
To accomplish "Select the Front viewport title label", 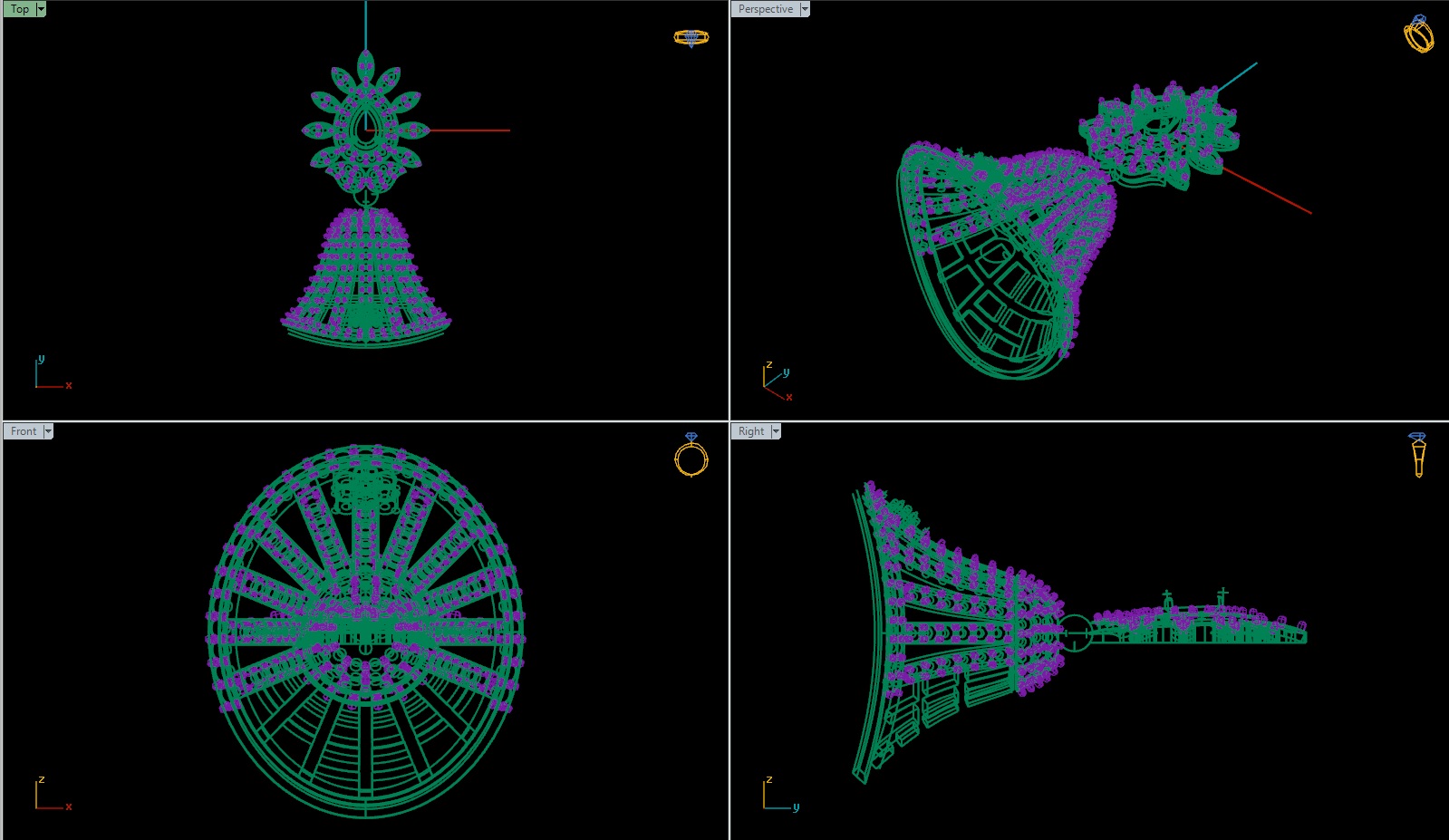I will click(24, 431).
